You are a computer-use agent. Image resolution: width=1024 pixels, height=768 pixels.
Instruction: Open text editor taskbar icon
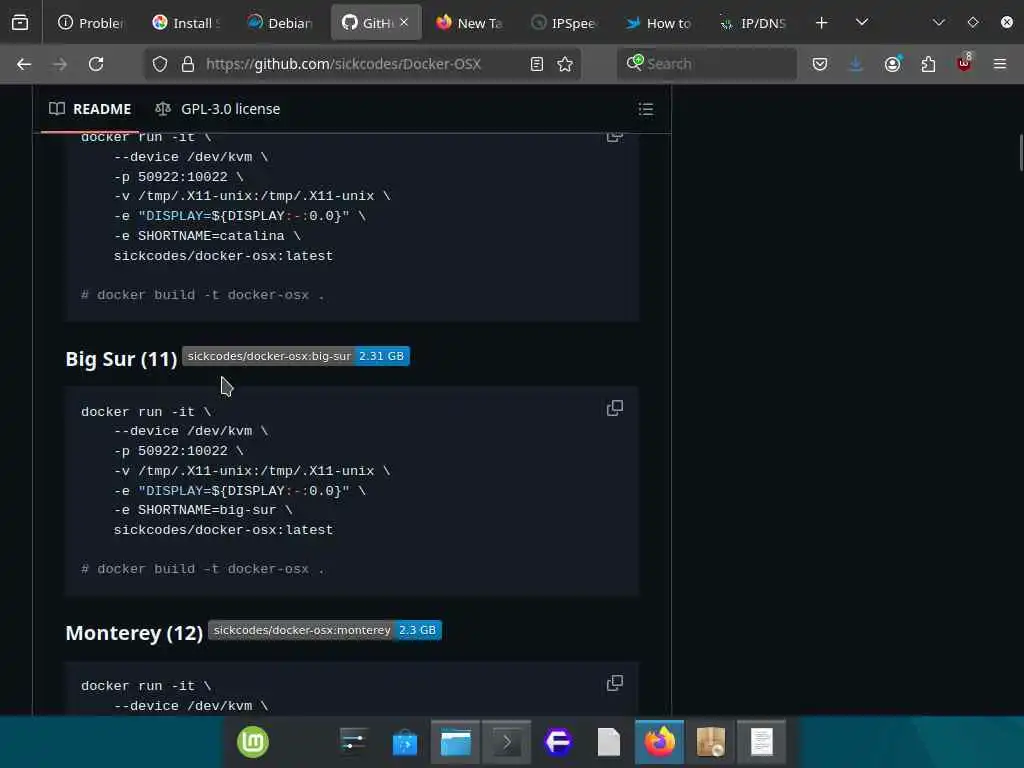coord(761,742)
